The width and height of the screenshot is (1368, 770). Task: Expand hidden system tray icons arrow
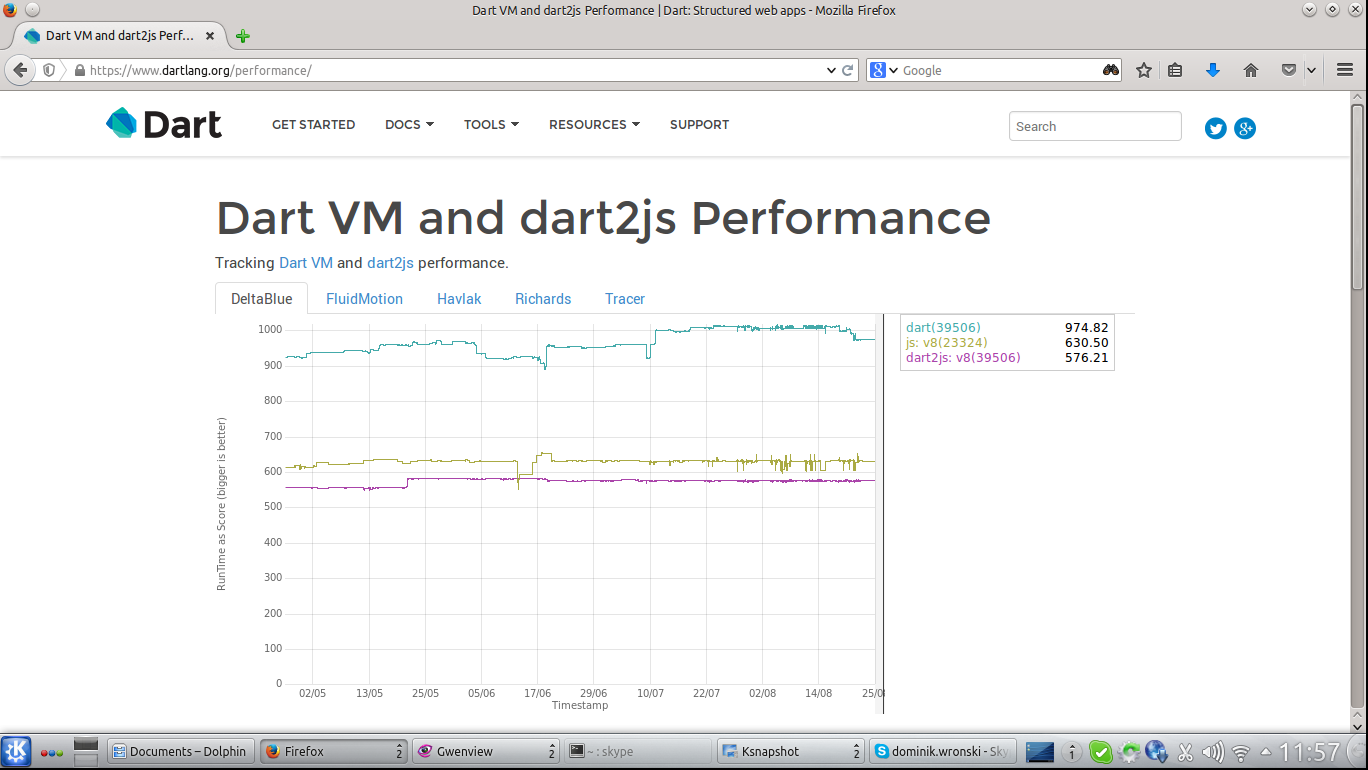pyautogui.click(x=1266, y=752)
